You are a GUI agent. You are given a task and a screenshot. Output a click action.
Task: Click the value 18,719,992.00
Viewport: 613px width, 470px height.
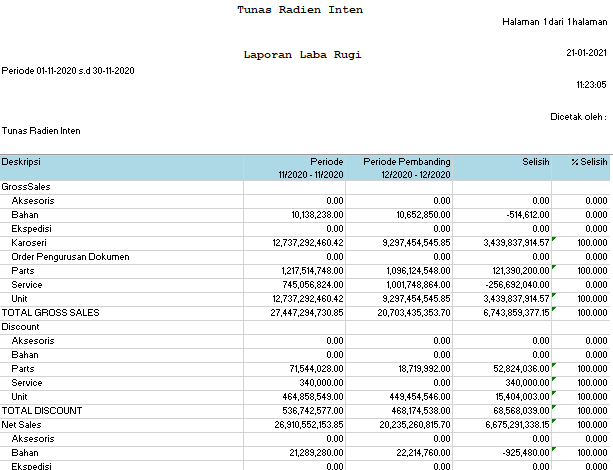point(424,369)
